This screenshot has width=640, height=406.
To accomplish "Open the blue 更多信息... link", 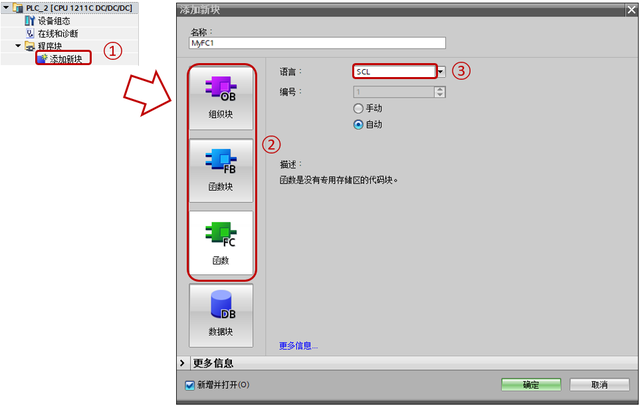I will pyautogui.click(x=298, y=346).
